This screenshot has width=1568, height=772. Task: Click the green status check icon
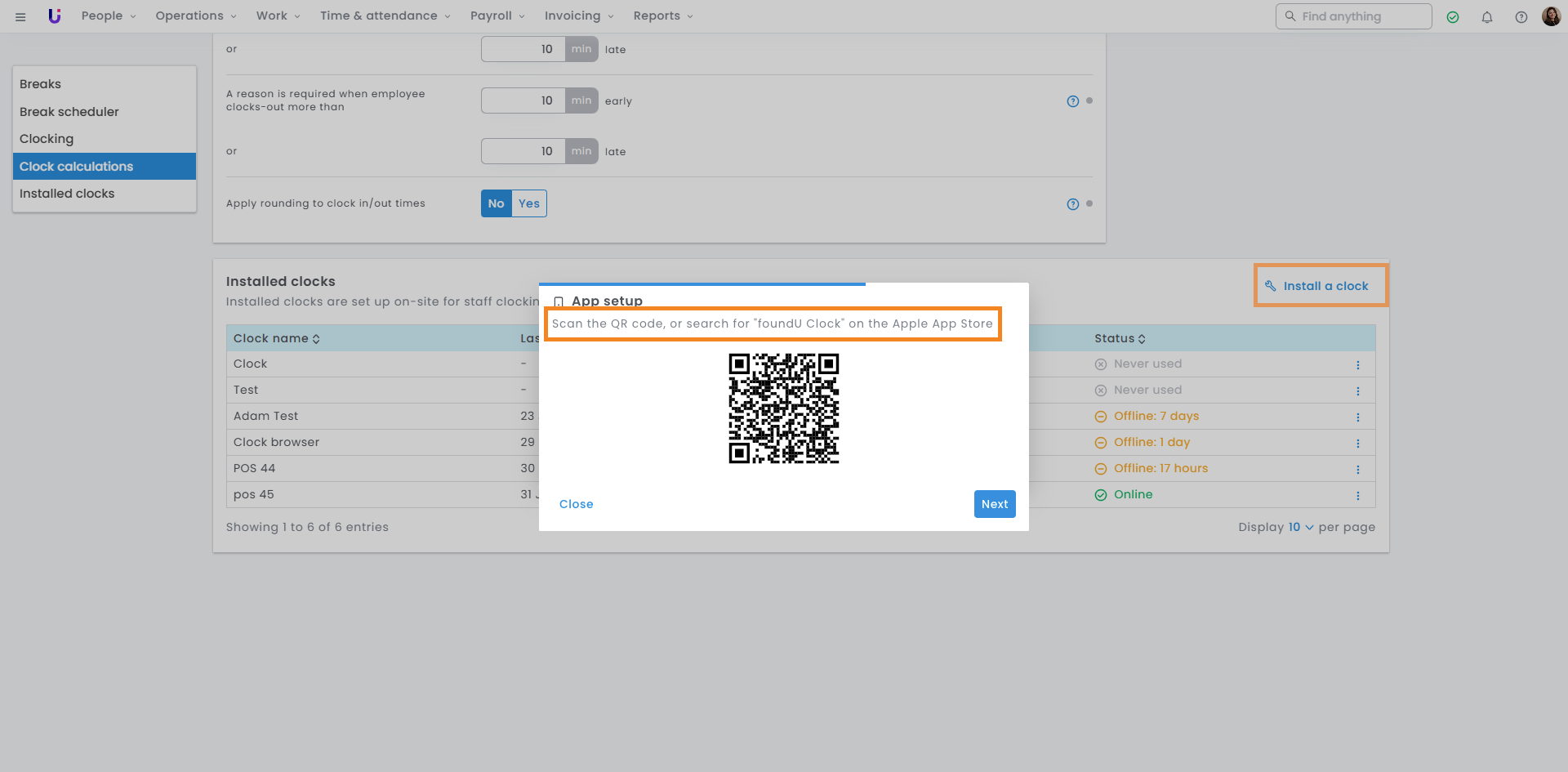1453,16
